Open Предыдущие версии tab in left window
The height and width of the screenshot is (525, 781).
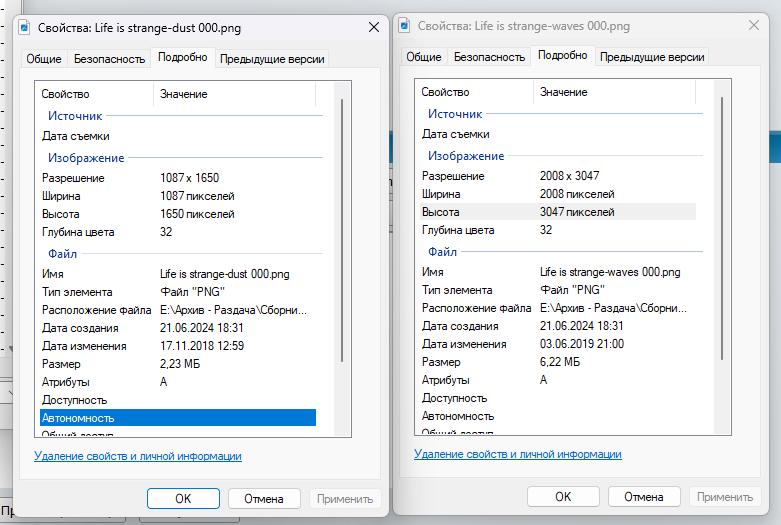click(272, 59)
